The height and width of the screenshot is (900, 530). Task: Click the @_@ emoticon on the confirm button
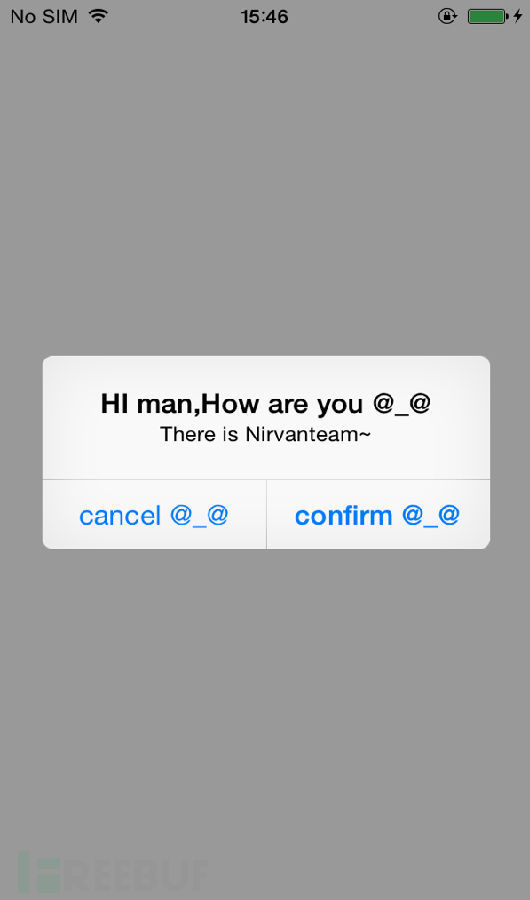point(431,515)
